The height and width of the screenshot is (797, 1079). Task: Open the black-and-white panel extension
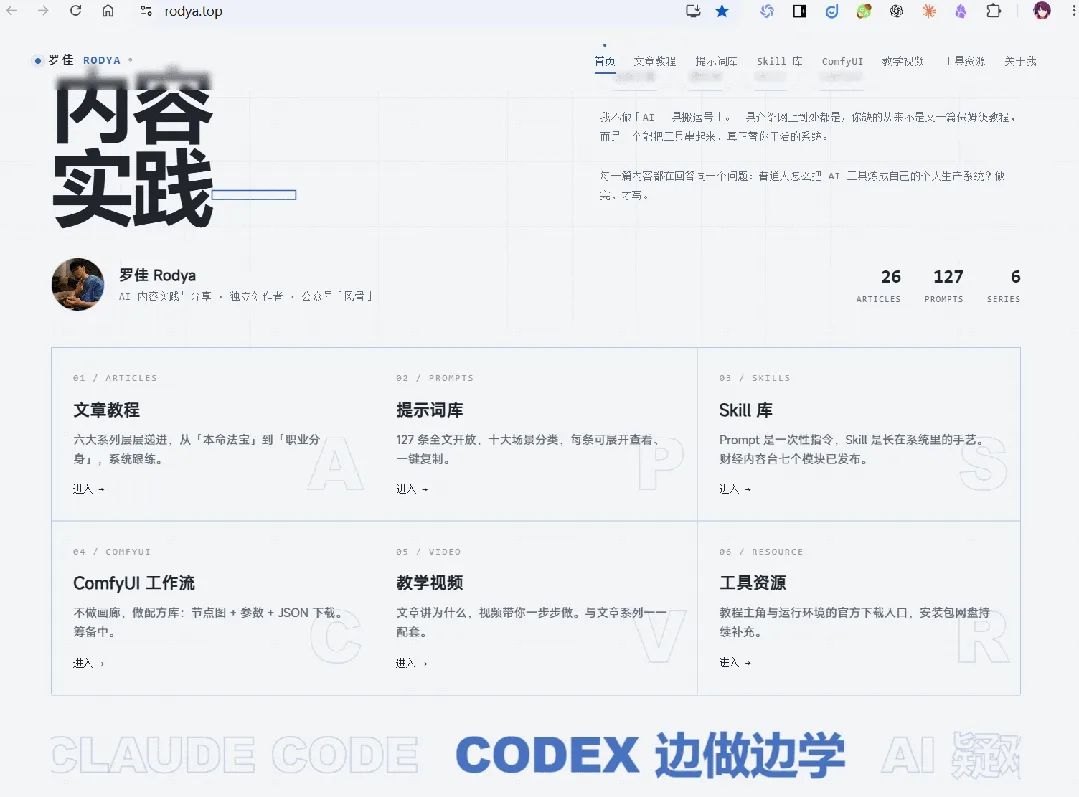click(x=799, y=11)
